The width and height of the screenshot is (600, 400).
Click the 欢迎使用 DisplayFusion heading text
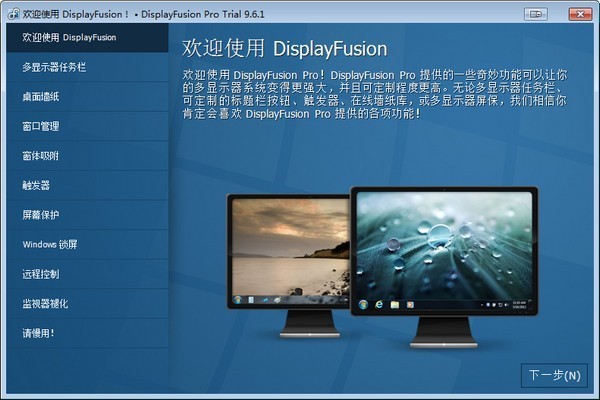click(284, 49)
